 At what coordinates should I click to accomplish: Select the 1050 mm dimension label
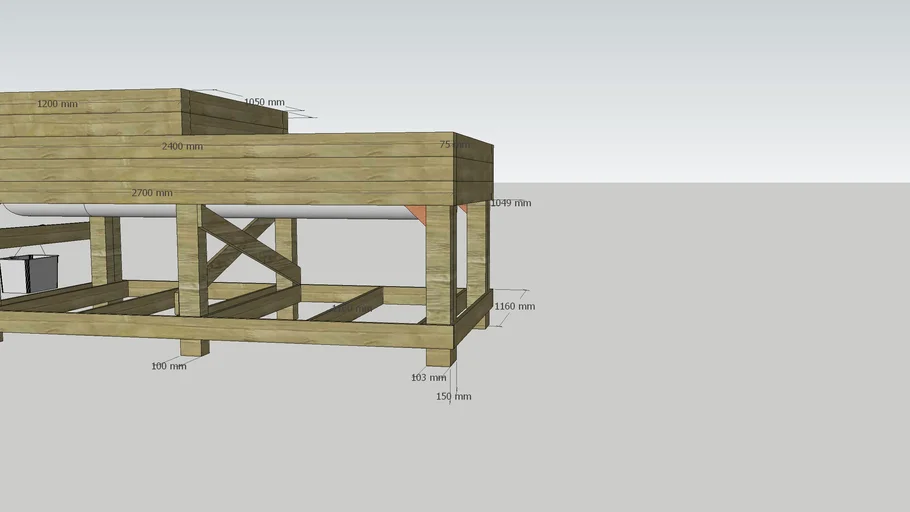pos(264,102)
